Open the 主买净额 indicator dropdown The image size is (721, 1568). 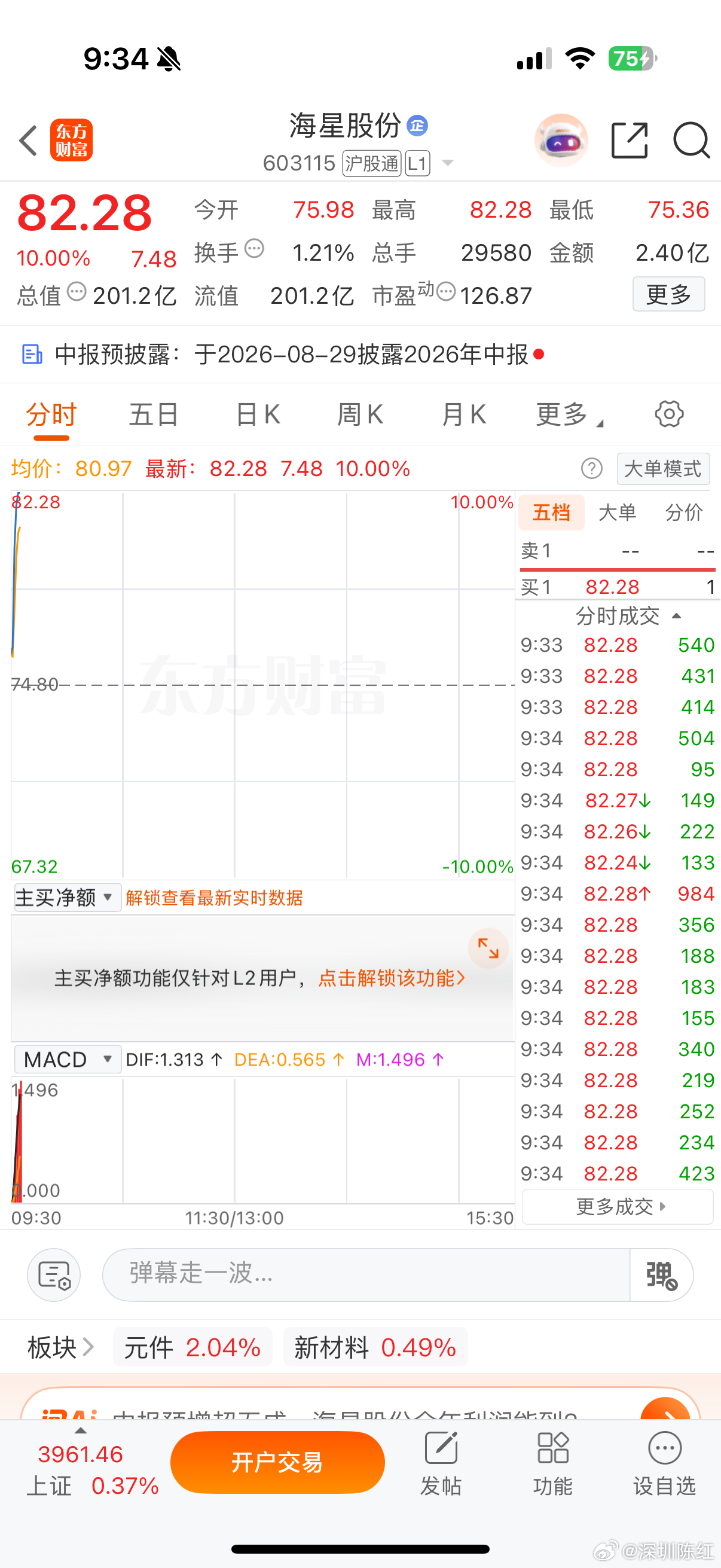pos(68,897)
